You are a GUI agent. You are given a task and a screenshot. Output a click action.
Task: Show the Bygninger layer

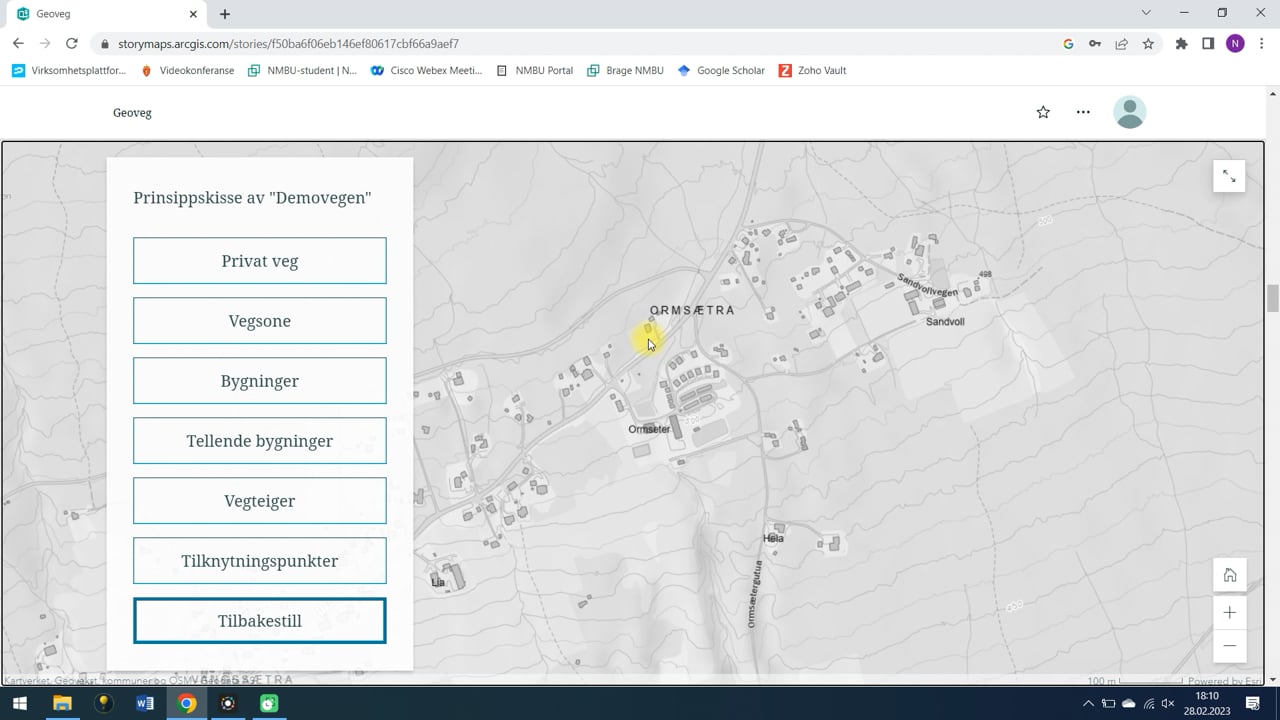(260, 381)
